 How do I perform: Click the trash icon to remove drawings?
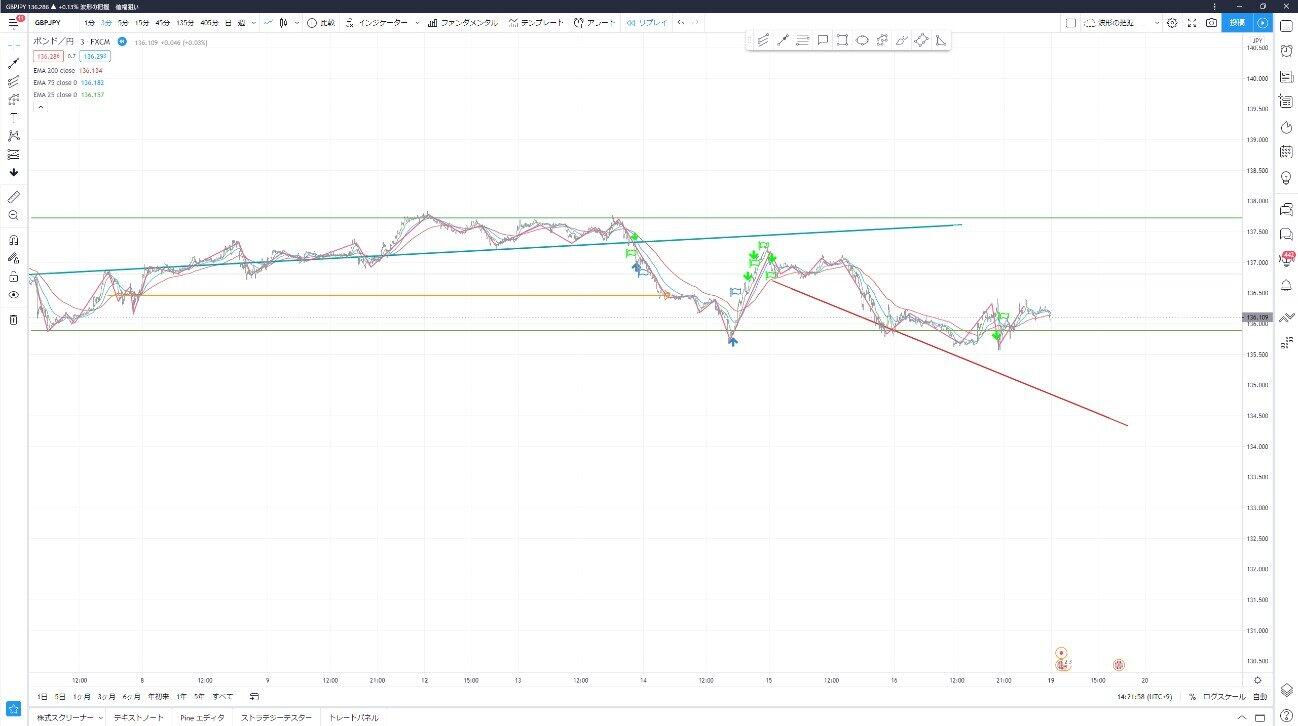pyautogui.click(x=13, y=320)
